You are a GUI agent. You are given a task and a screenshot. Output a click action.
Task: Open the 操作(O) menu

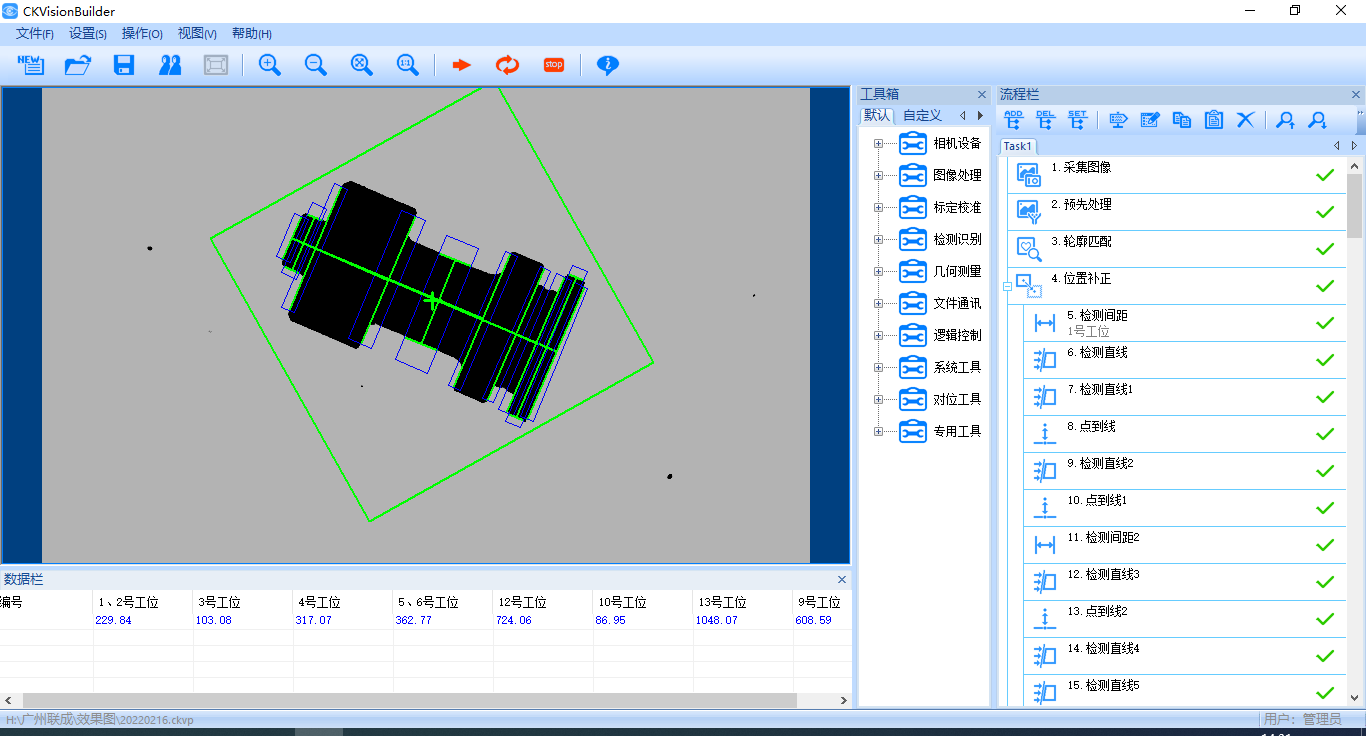[x=142, y=34]
